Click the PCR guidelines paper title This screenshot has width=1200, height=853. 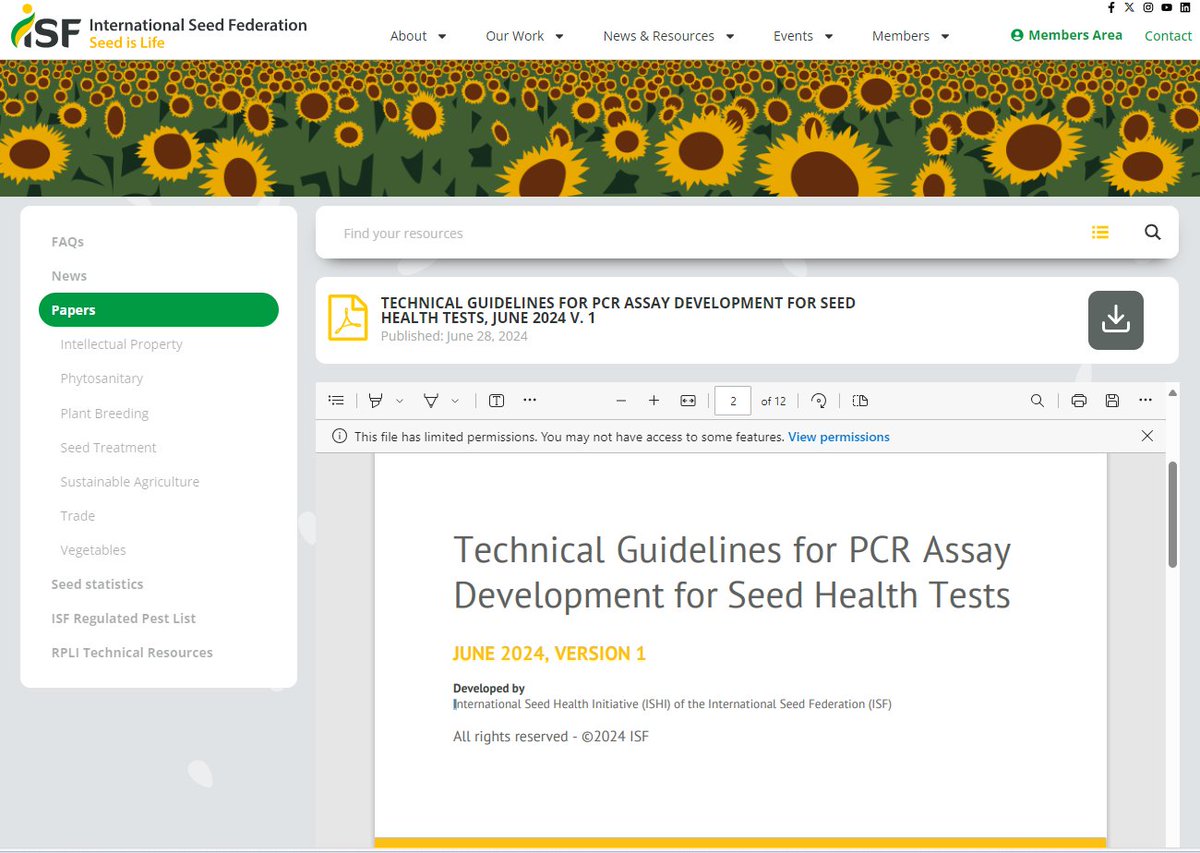(618, 310)
